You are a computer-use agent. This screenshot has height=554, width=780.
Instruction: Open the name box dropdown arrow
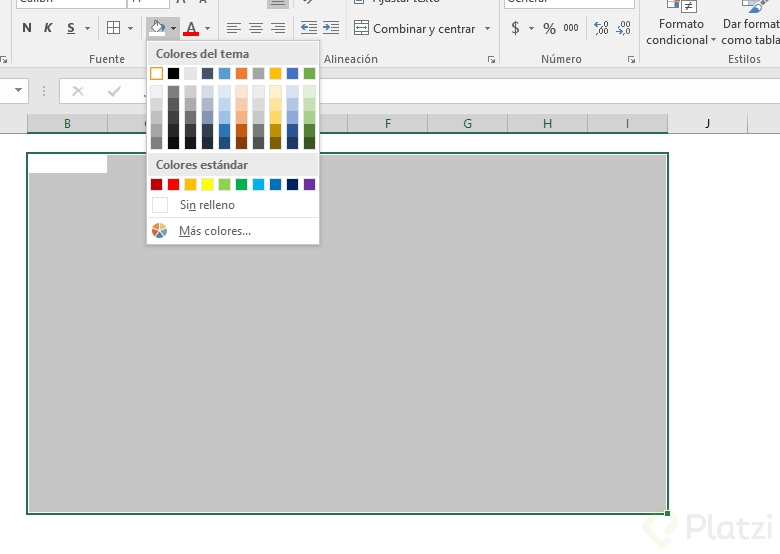(18, 91)
